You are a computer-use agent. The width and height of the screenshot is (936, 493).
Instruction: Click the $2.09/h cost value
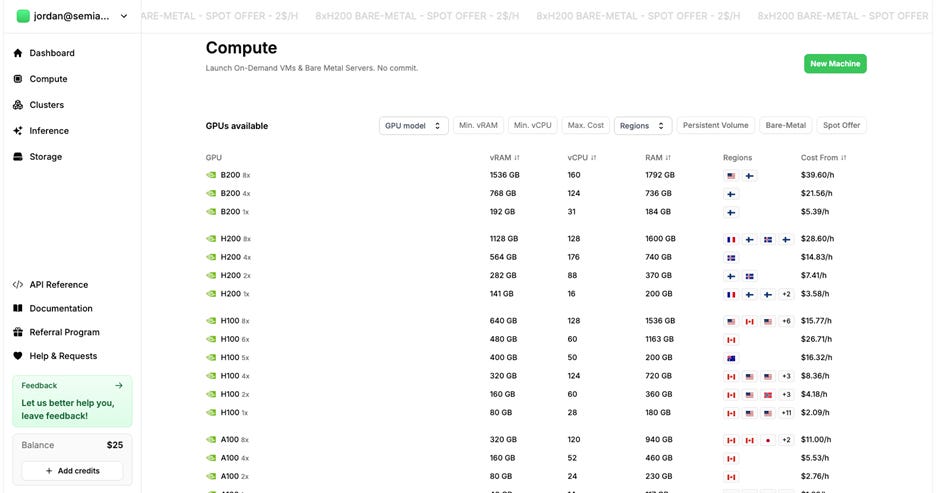click(815, 413)
